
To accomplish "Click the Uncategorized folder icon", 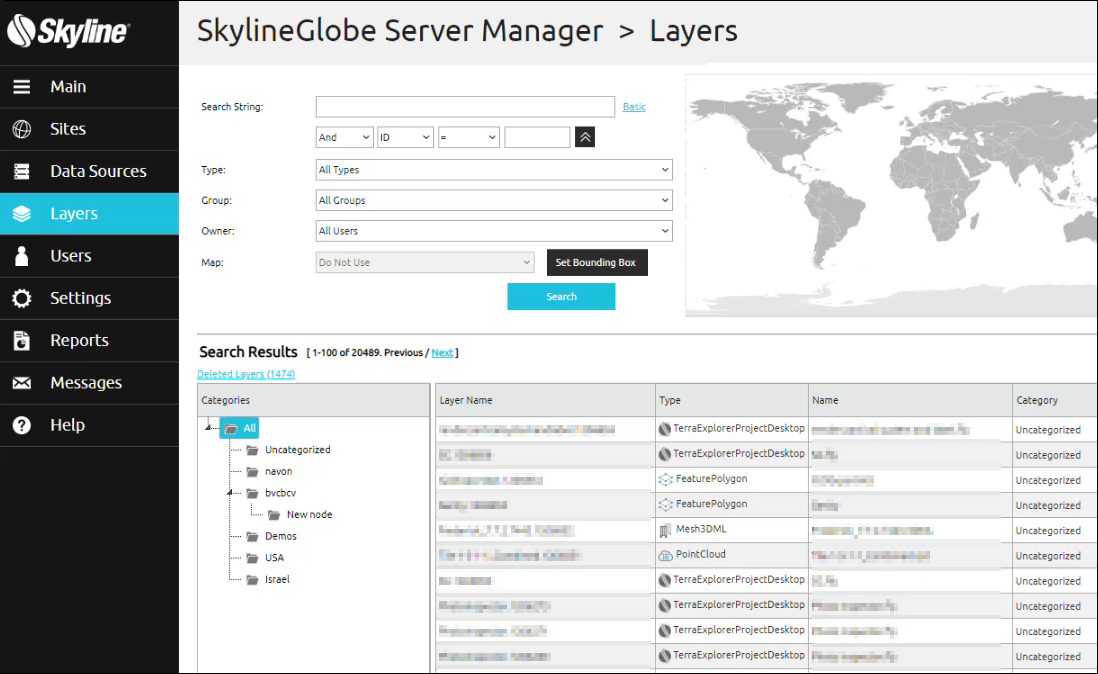I will (252, 450).
